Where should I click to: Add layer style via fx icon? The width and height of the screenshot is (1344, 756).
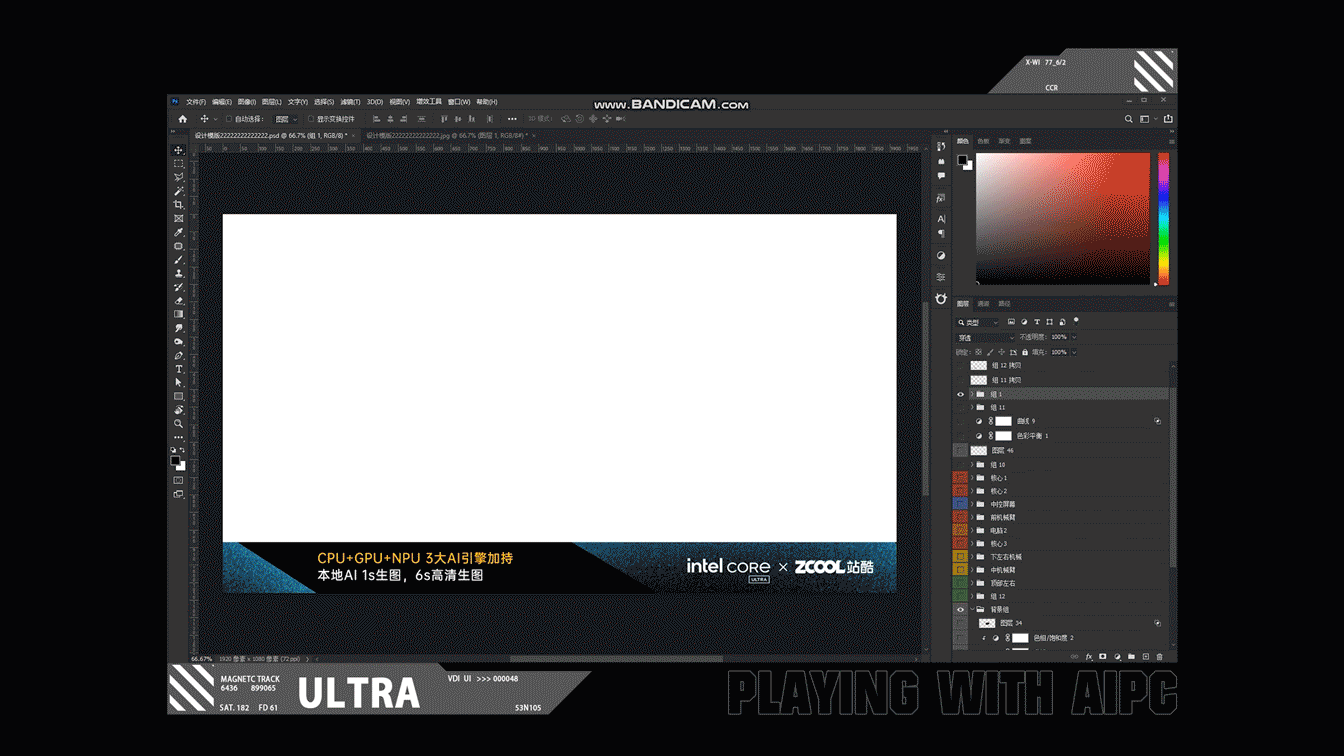click(x=1089, y=657)
